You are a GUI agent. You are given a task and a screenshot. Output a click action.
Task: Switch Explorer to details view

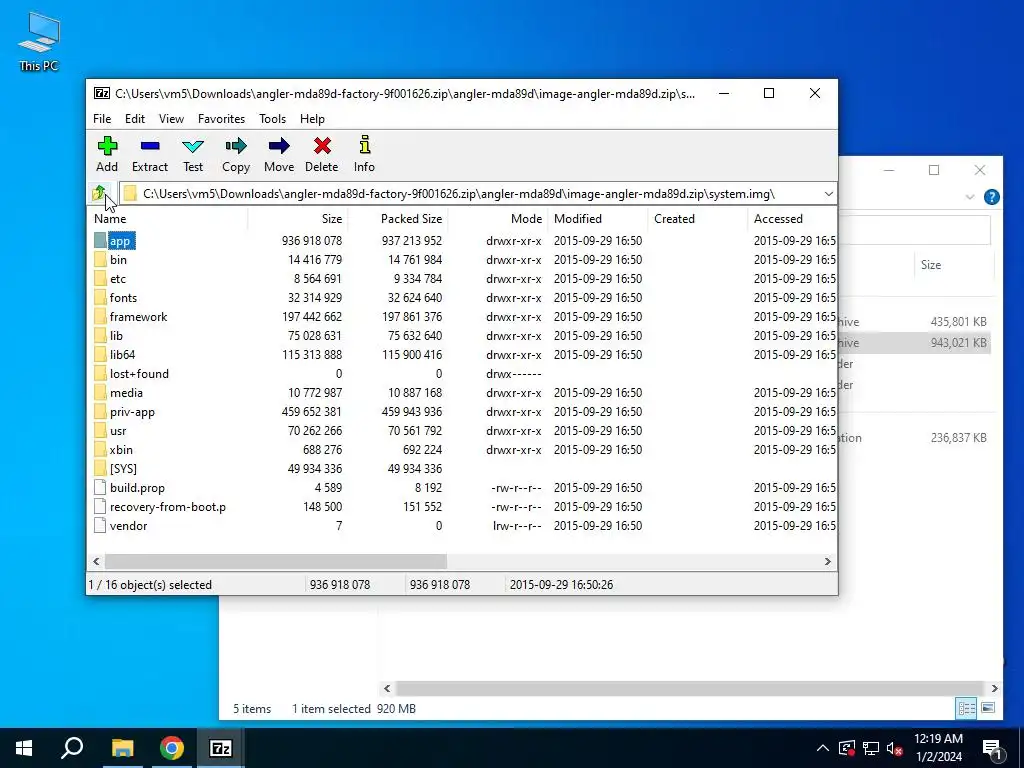click(967, 708)
